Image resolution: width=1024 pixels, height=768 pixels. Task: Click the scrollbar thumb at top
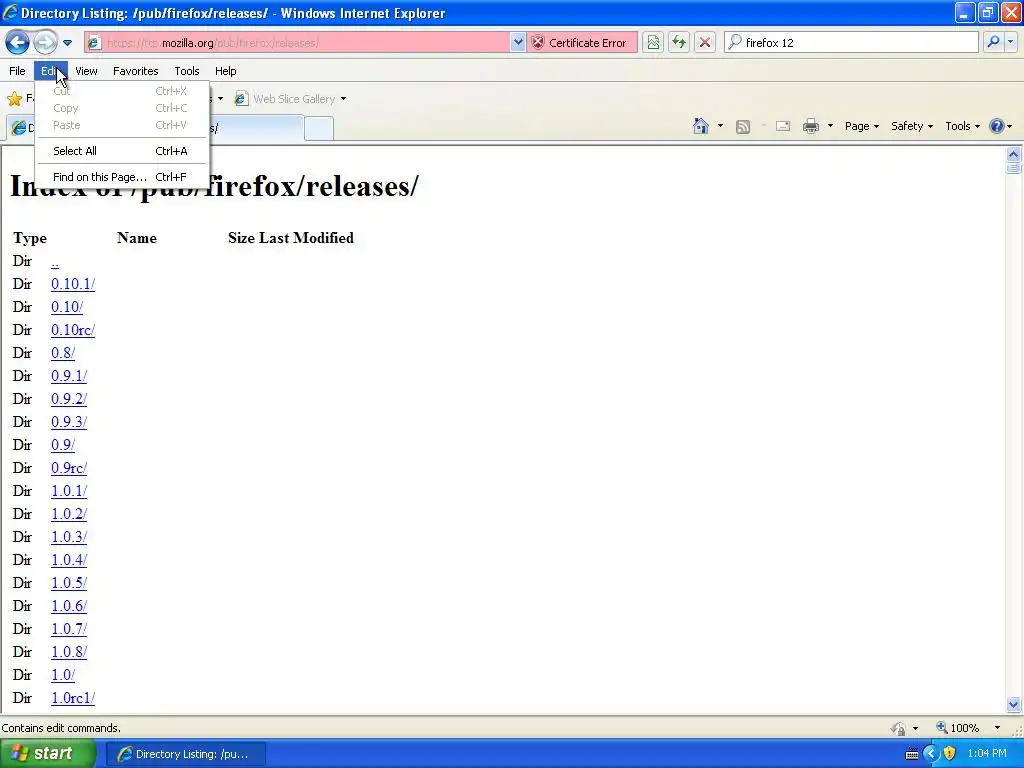pos(1014,168)
